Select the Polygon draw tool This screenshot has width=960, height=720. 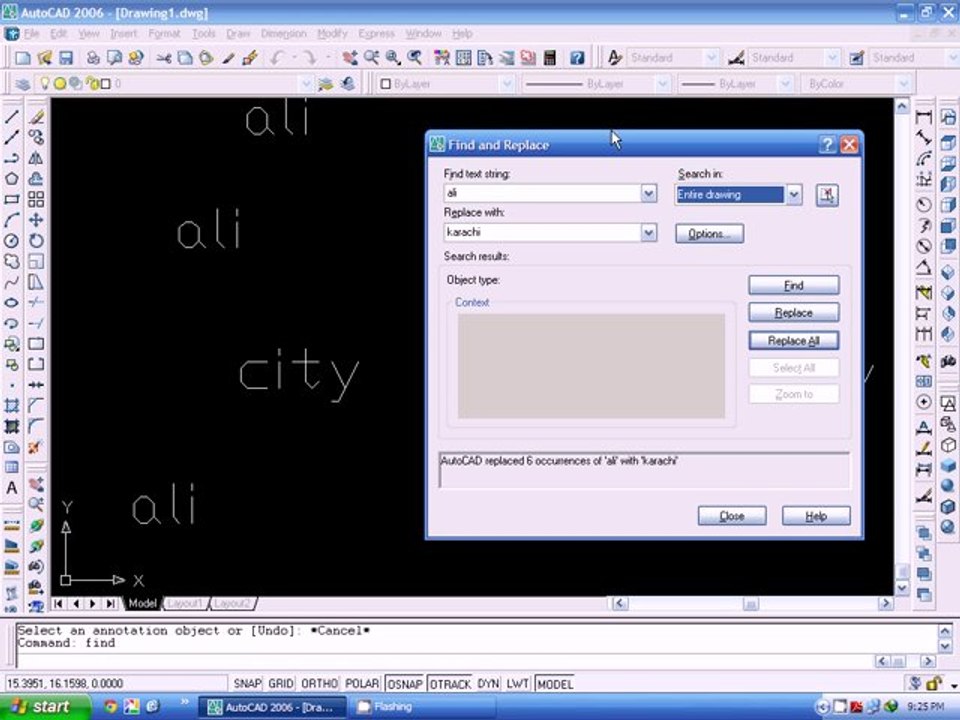click(x=12, y=179)
